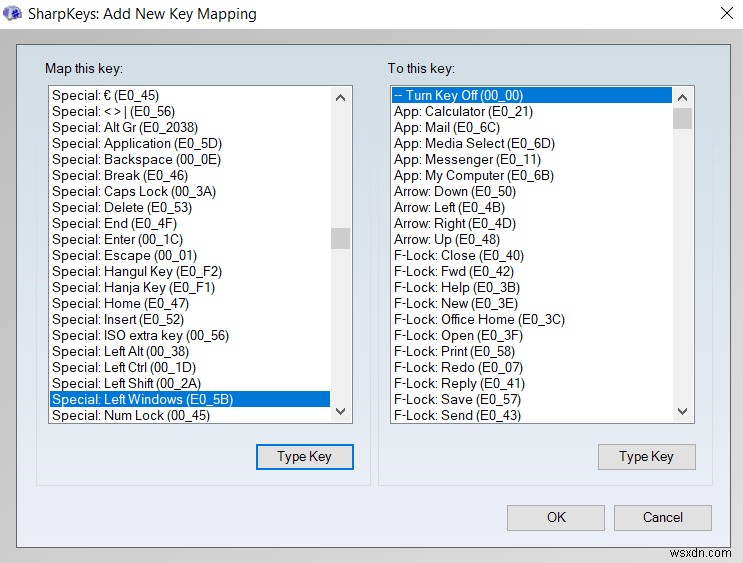Select Special: End (E0_4F)

point(190,224)
